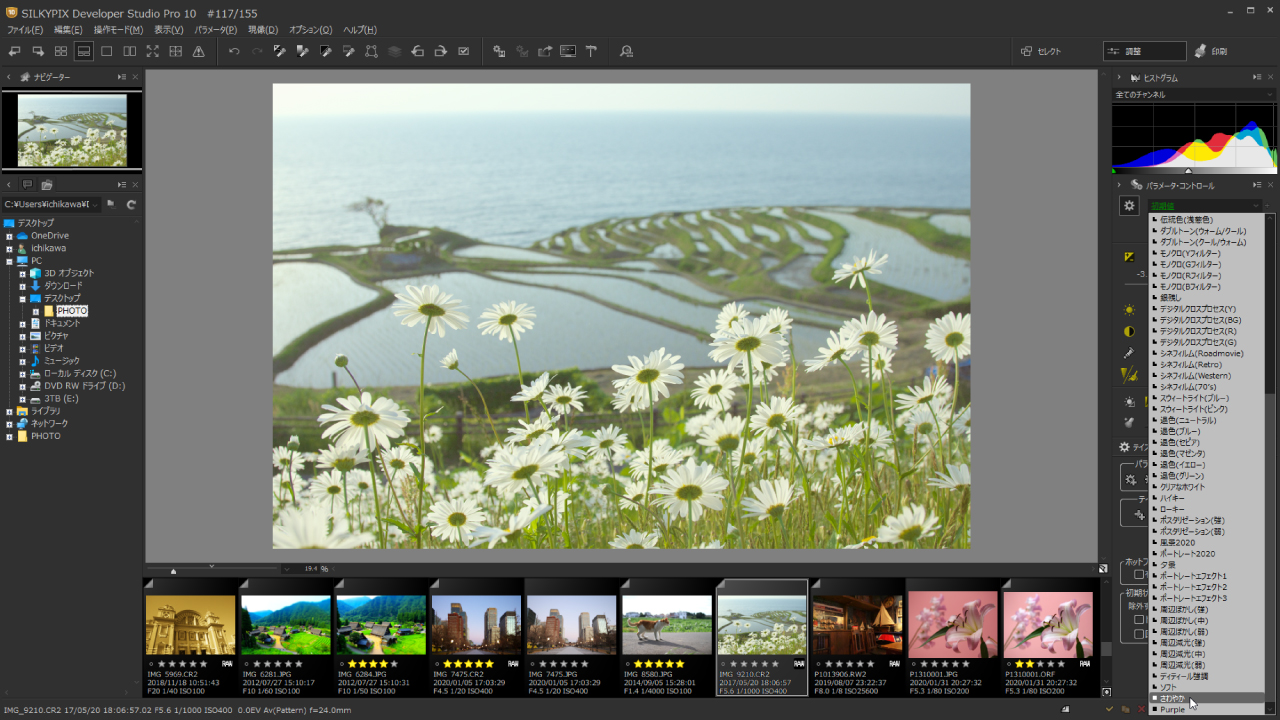The image size is (1280, 720).
Task: Toggle highlight warning triangle icon
Action: click(199, 51)
